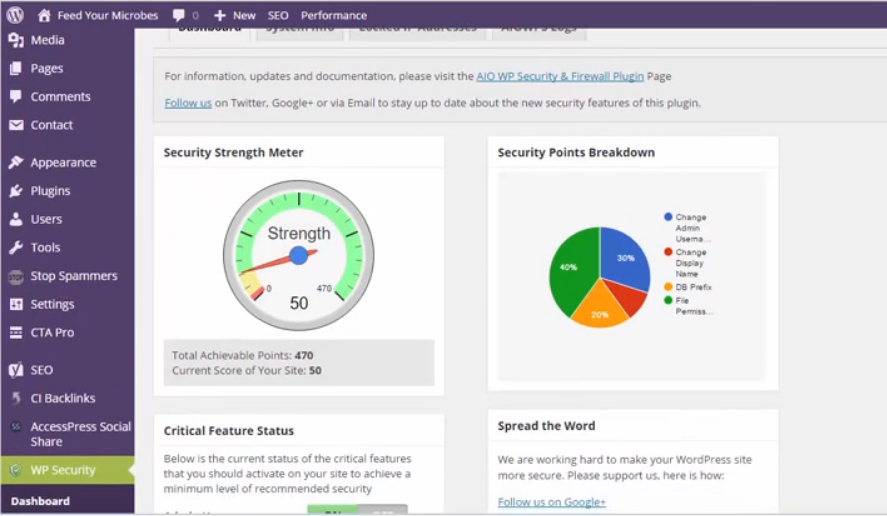887x516 pixels.
Task: Click the WordPress logo icon
Action: [x=15, y=15]
